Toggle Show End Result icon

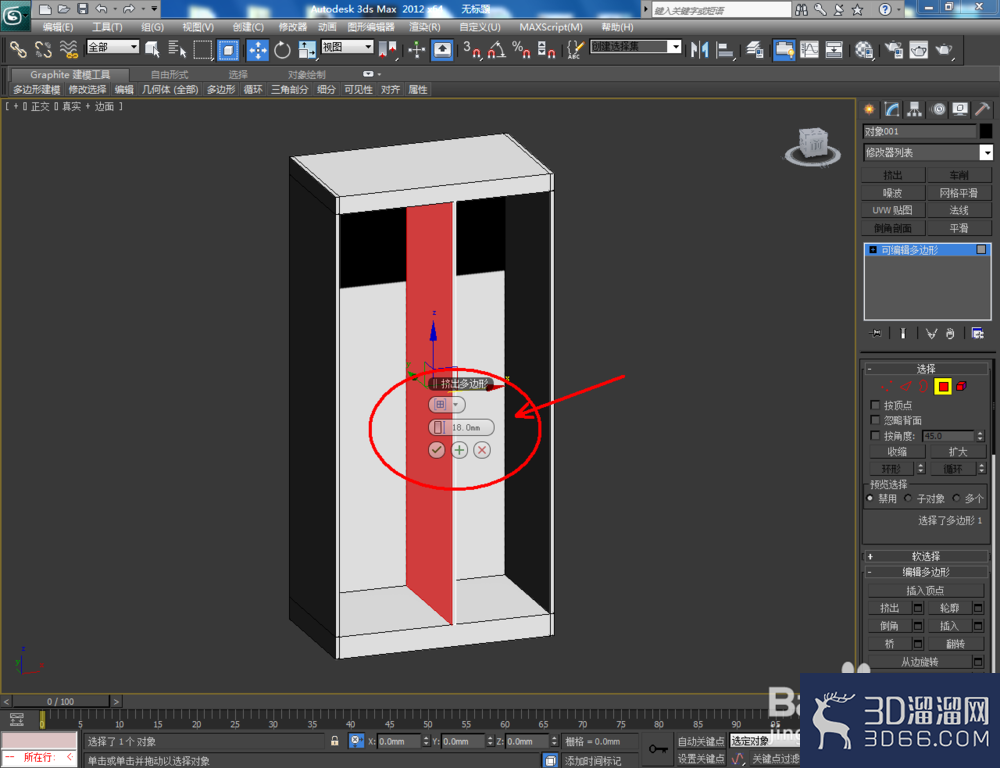902,333
